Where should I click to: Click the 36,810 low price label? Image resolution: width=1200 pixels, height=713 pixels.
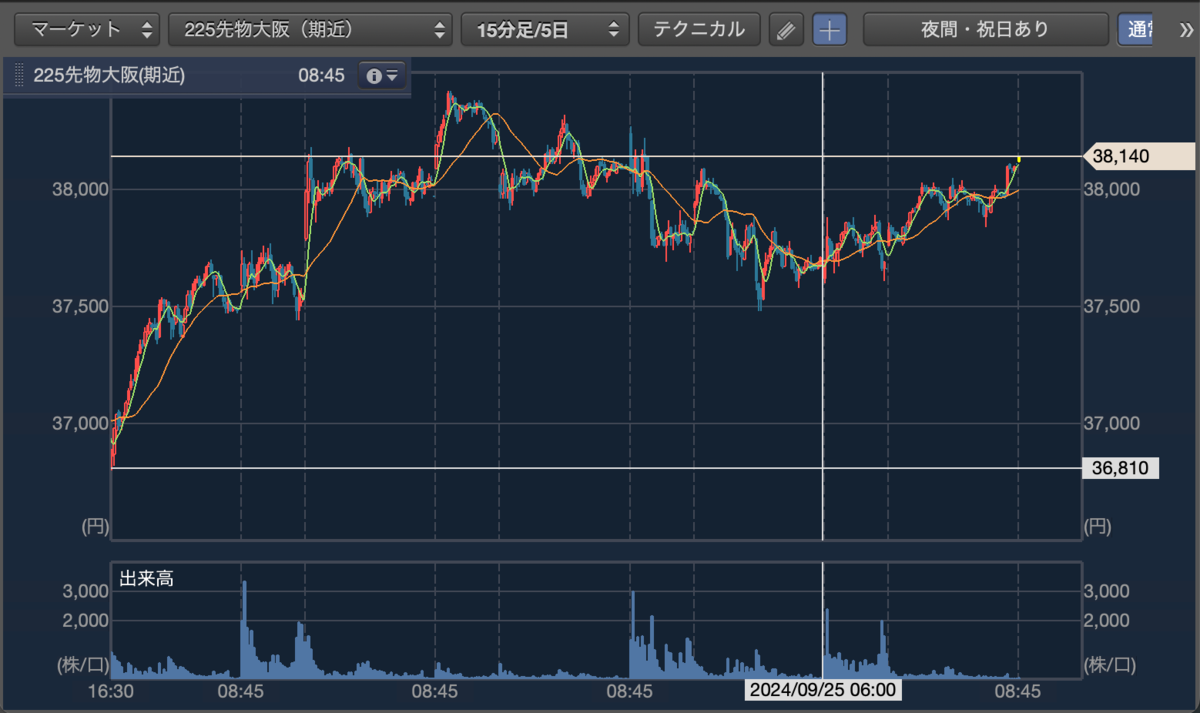tap(1121, 468)
